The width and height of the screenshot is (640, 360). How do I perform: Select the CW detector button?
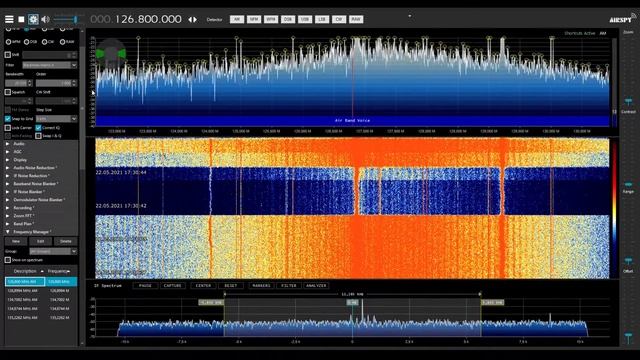[339, 19]
